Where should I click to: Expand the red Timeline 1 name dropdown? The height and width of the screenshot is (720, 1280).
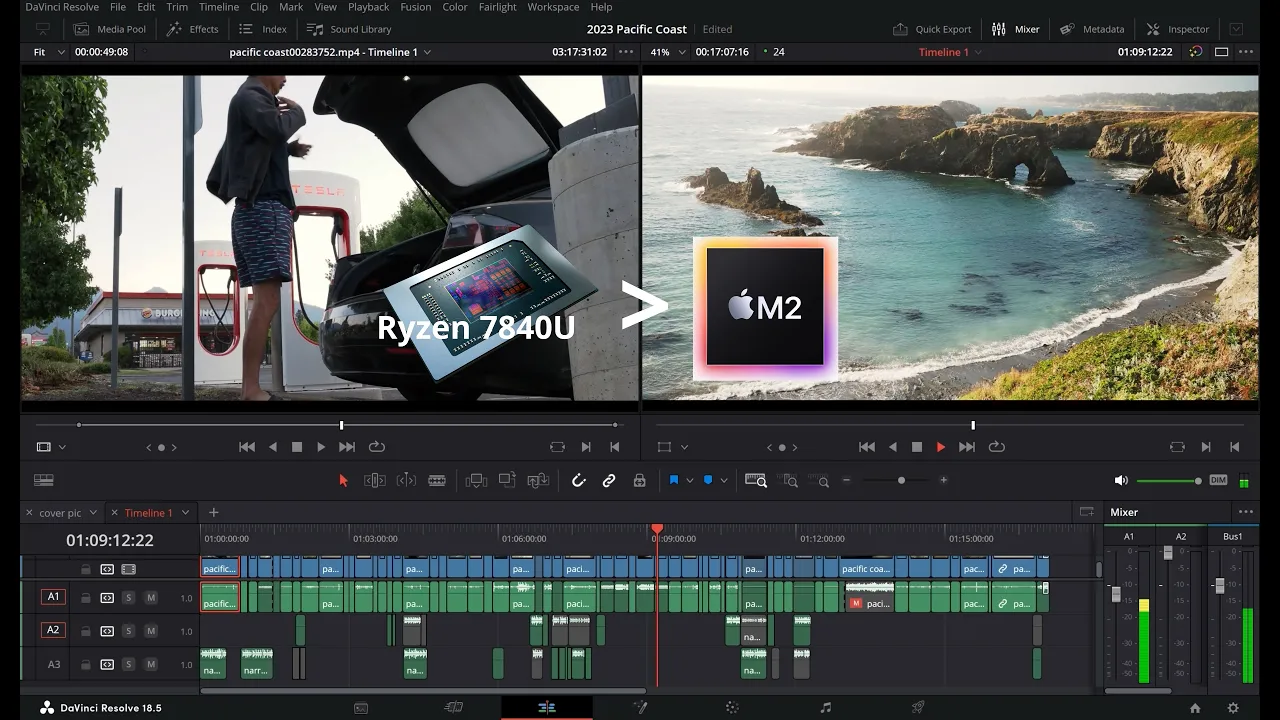click(950, 52)
